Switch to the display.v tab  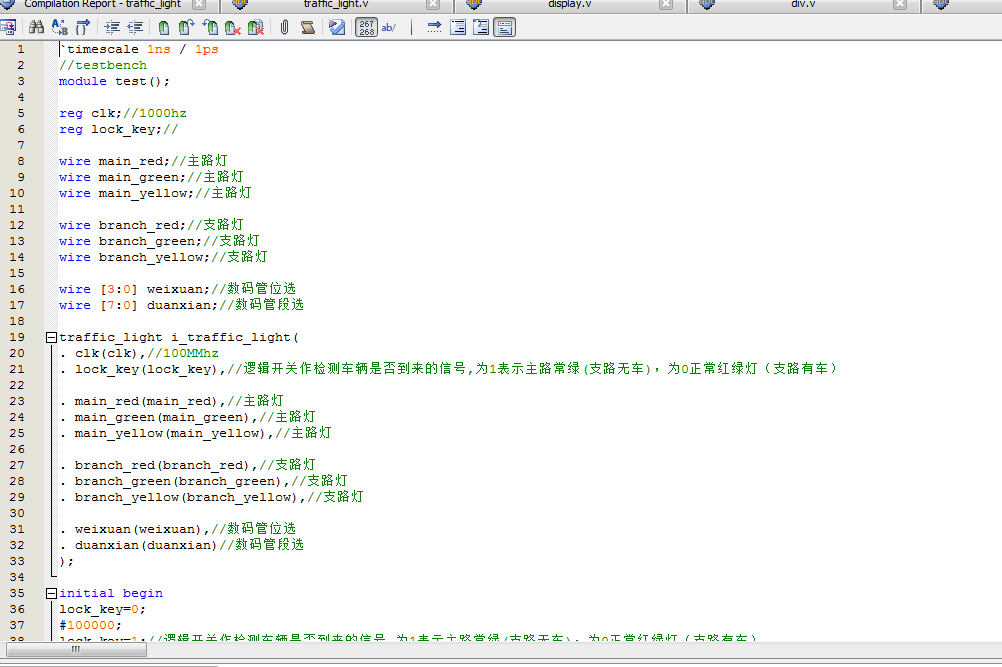click(x=569, y=4)
